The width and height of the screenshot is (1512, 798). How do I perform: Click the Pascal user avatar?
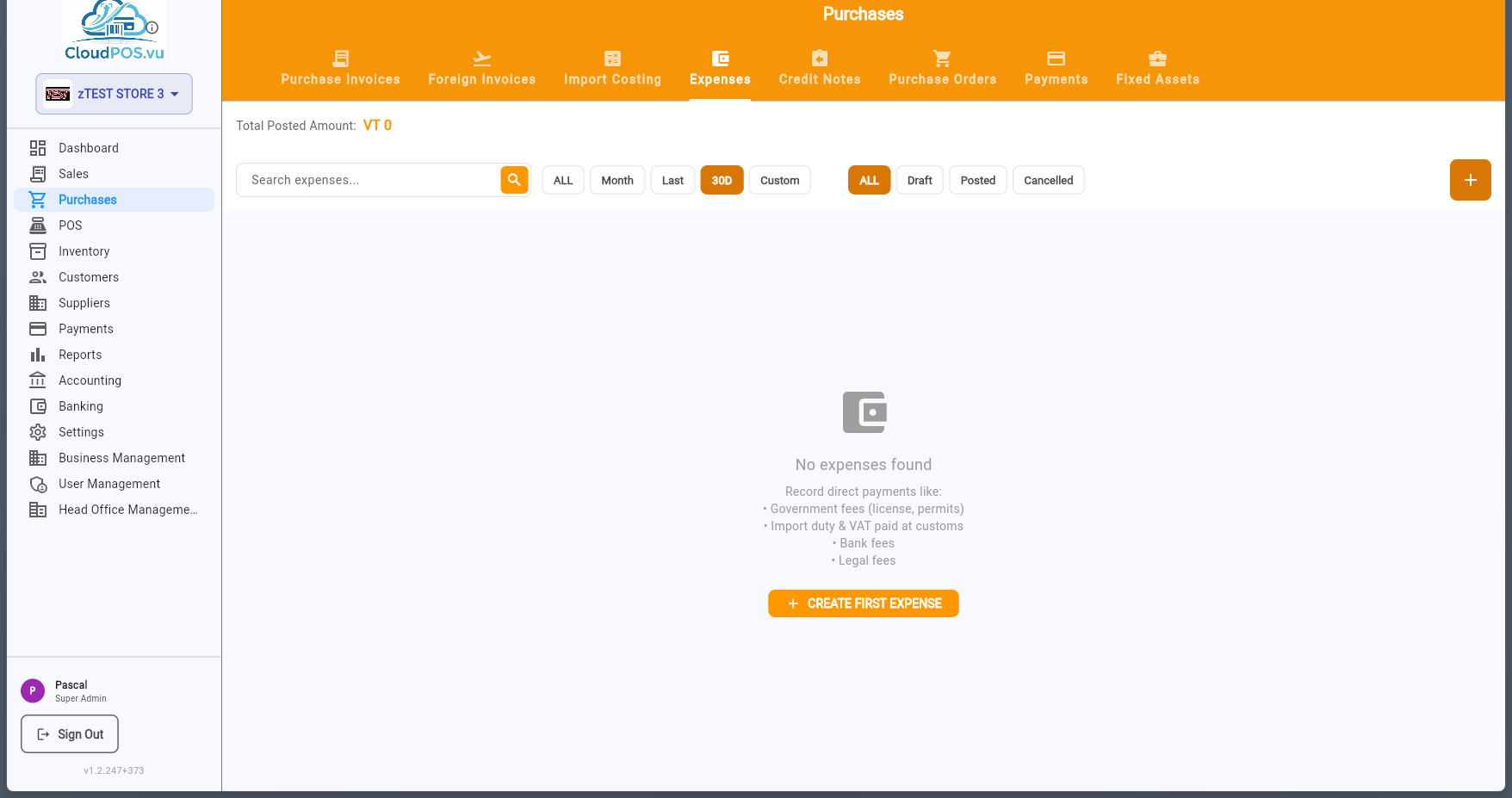[x=33, y=690]
